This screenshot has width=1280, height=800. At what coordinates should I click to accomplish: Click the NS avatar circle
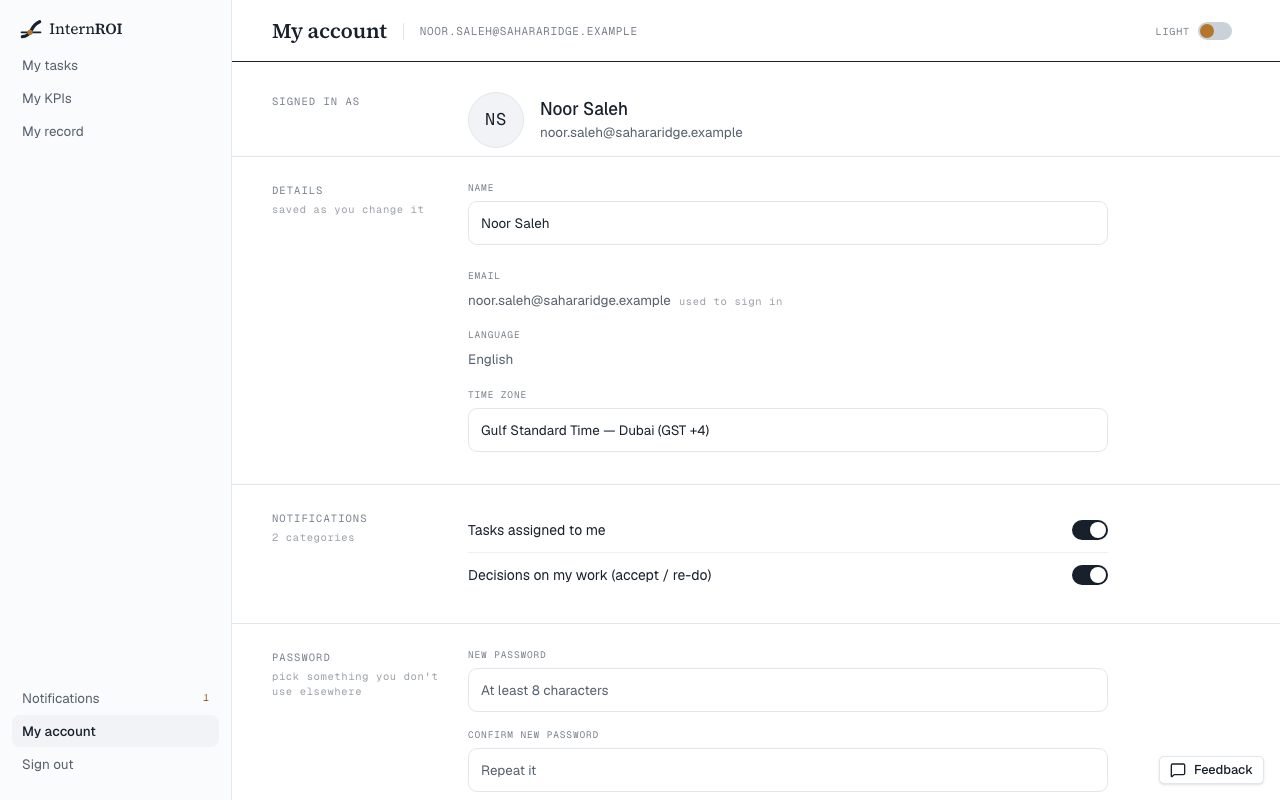(496, 120)
